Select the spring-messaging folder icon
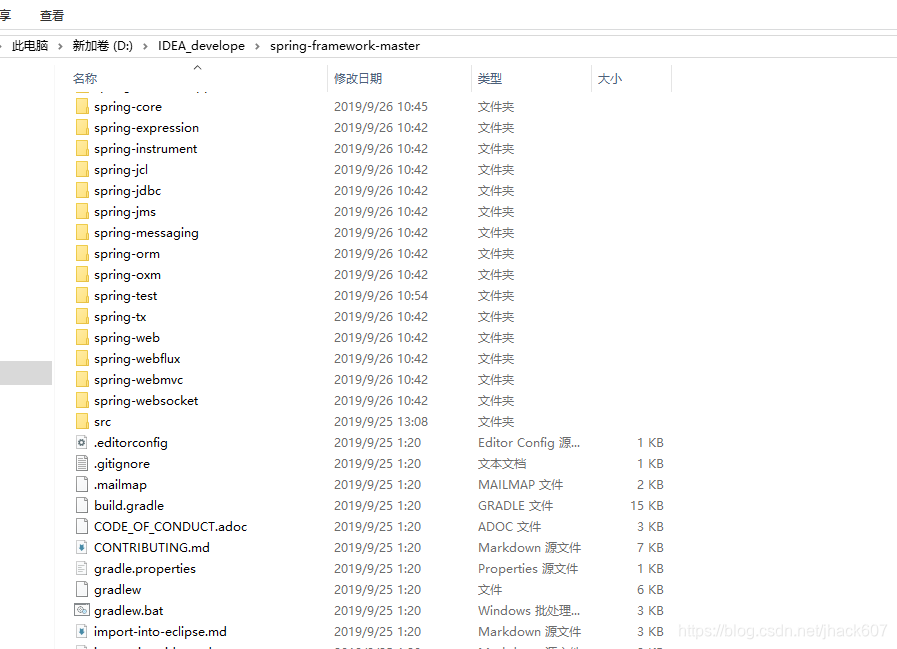The height and width of the screenshot is (649, 897). (82, 232)
